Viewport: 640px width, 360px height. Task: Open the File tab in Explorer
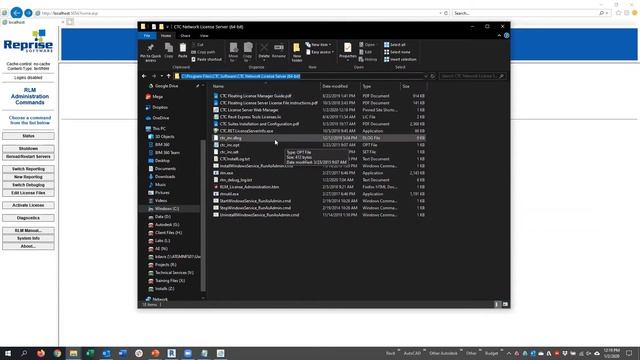click(x=147, y=36)
